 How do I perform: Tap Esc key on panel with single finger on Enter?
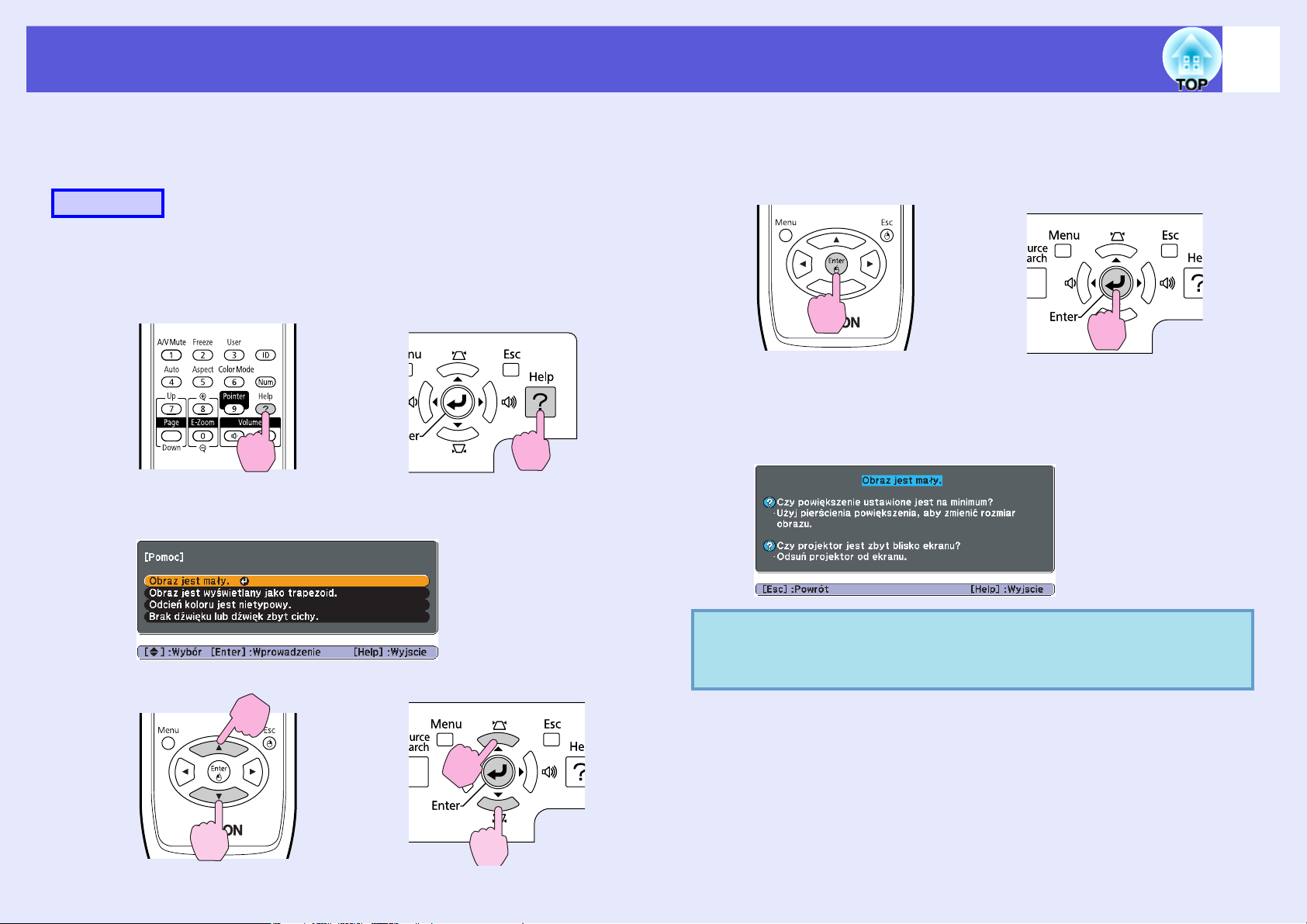click(x=1170, y=251)
